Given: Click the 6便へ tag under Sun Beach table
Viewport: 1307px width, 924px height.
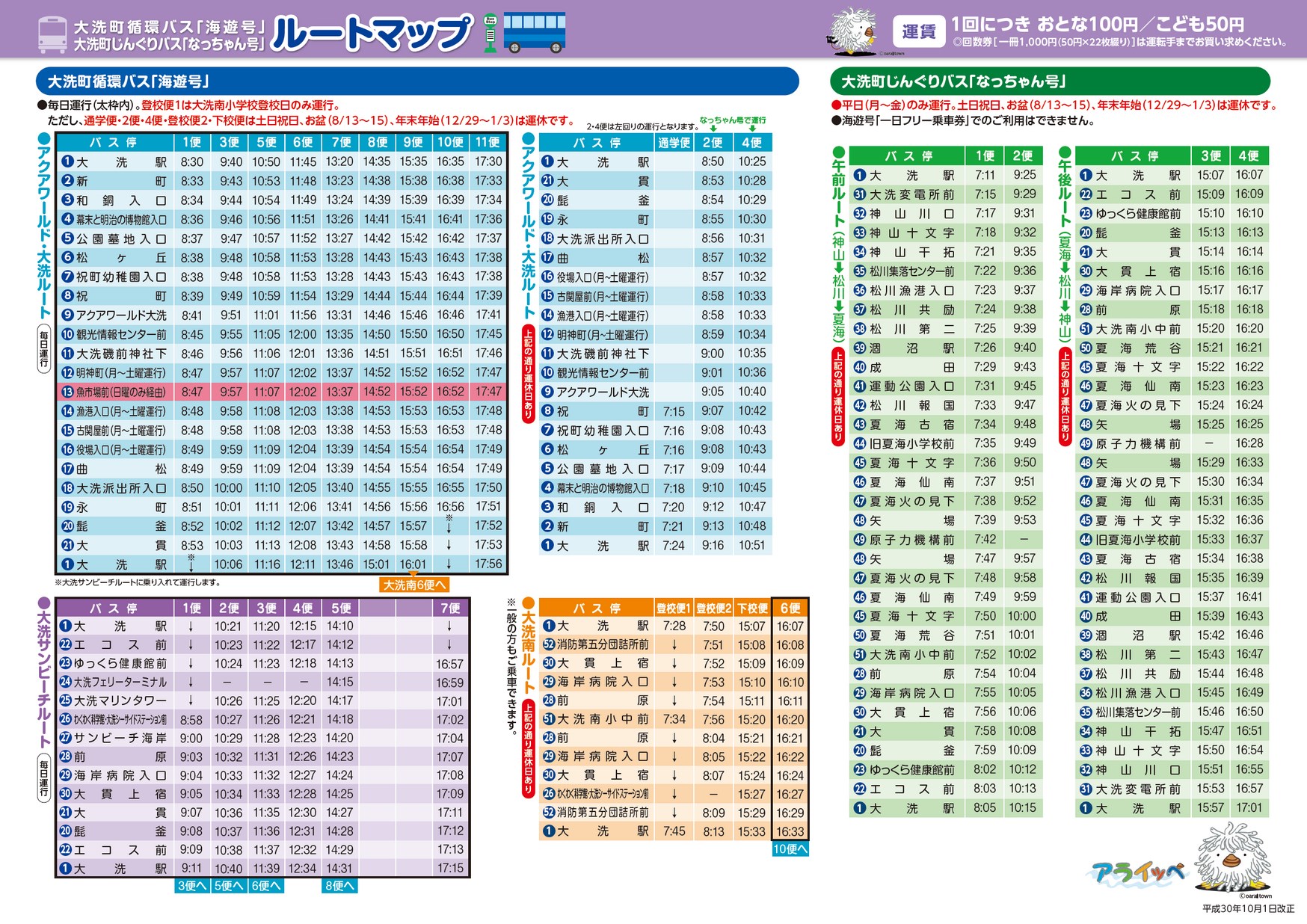Looking at the screenshot, I should click(265, 885).
